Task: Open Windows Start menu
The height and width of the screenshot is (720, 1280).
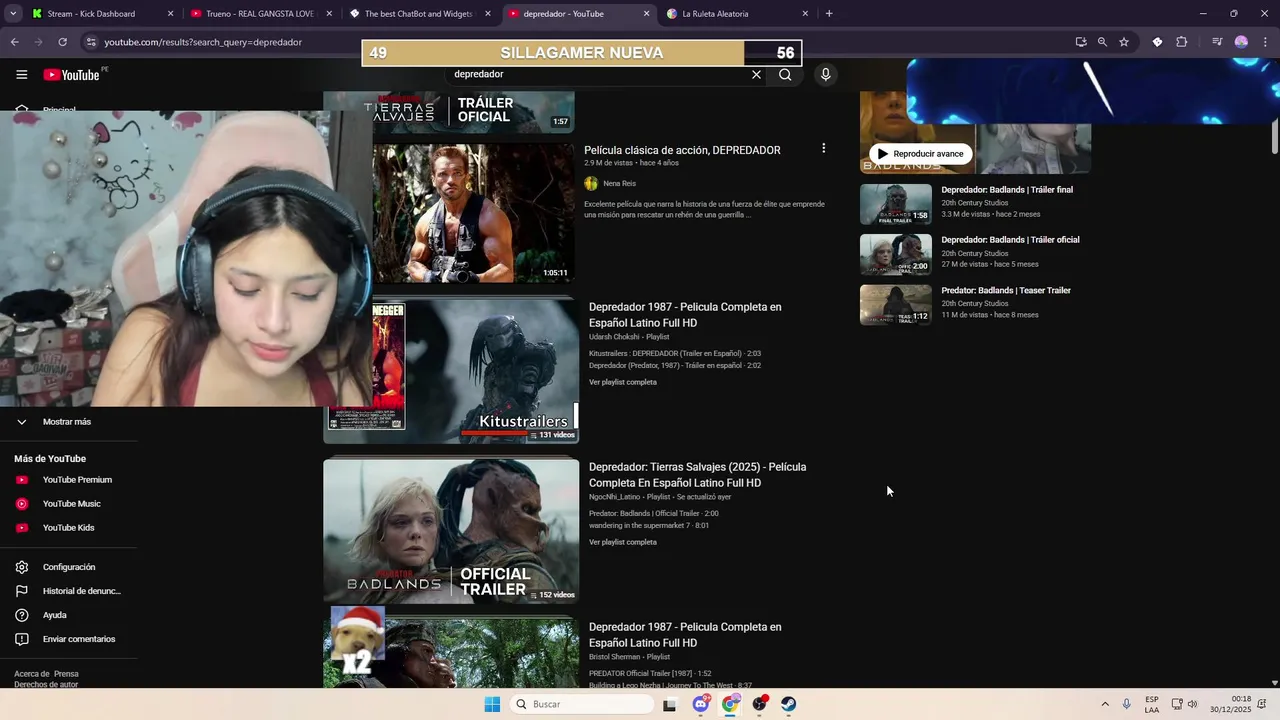Action: pos(492,704)
